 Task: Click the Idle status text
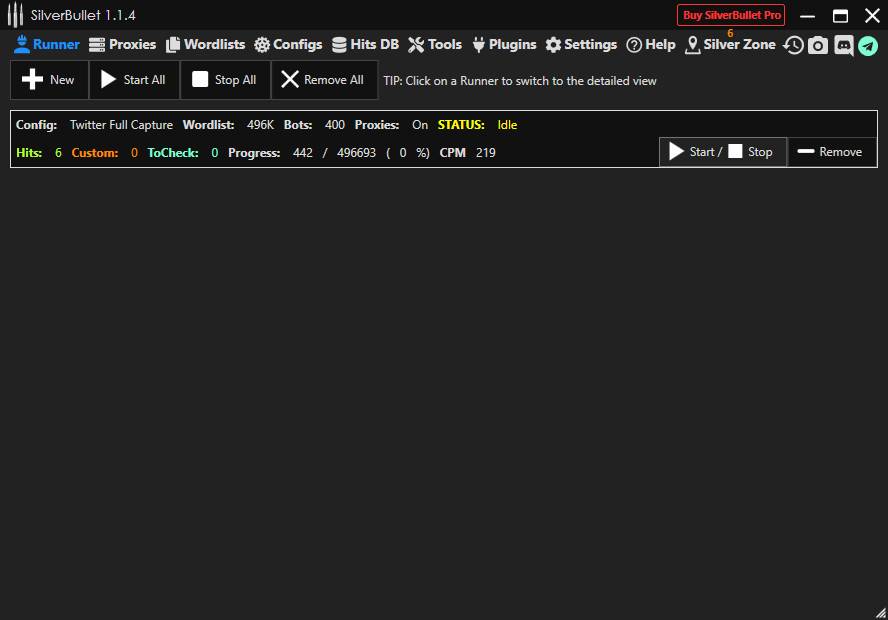click(x=507, y=125)
